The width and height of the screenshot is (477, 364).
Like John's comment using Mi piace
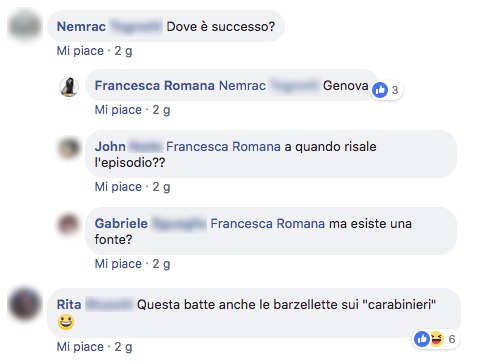(x=118, y=187)
